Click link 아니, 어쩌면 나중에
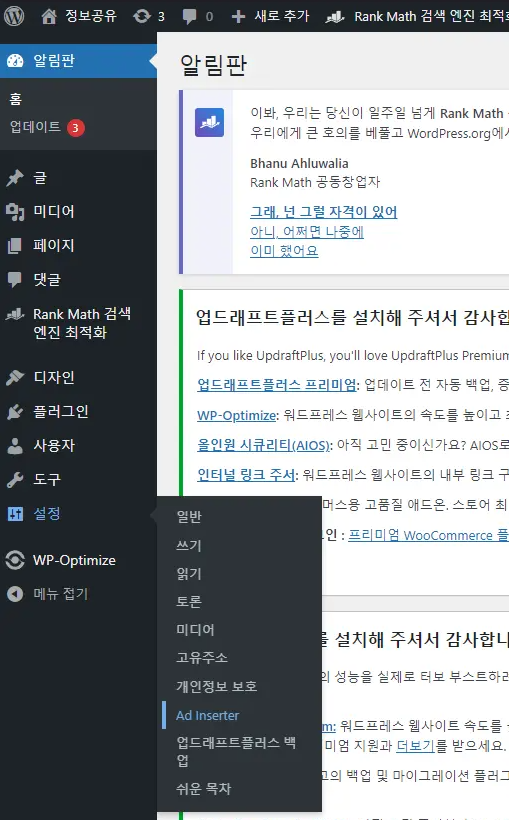This screenshot has height=820, width=510. 307,232
